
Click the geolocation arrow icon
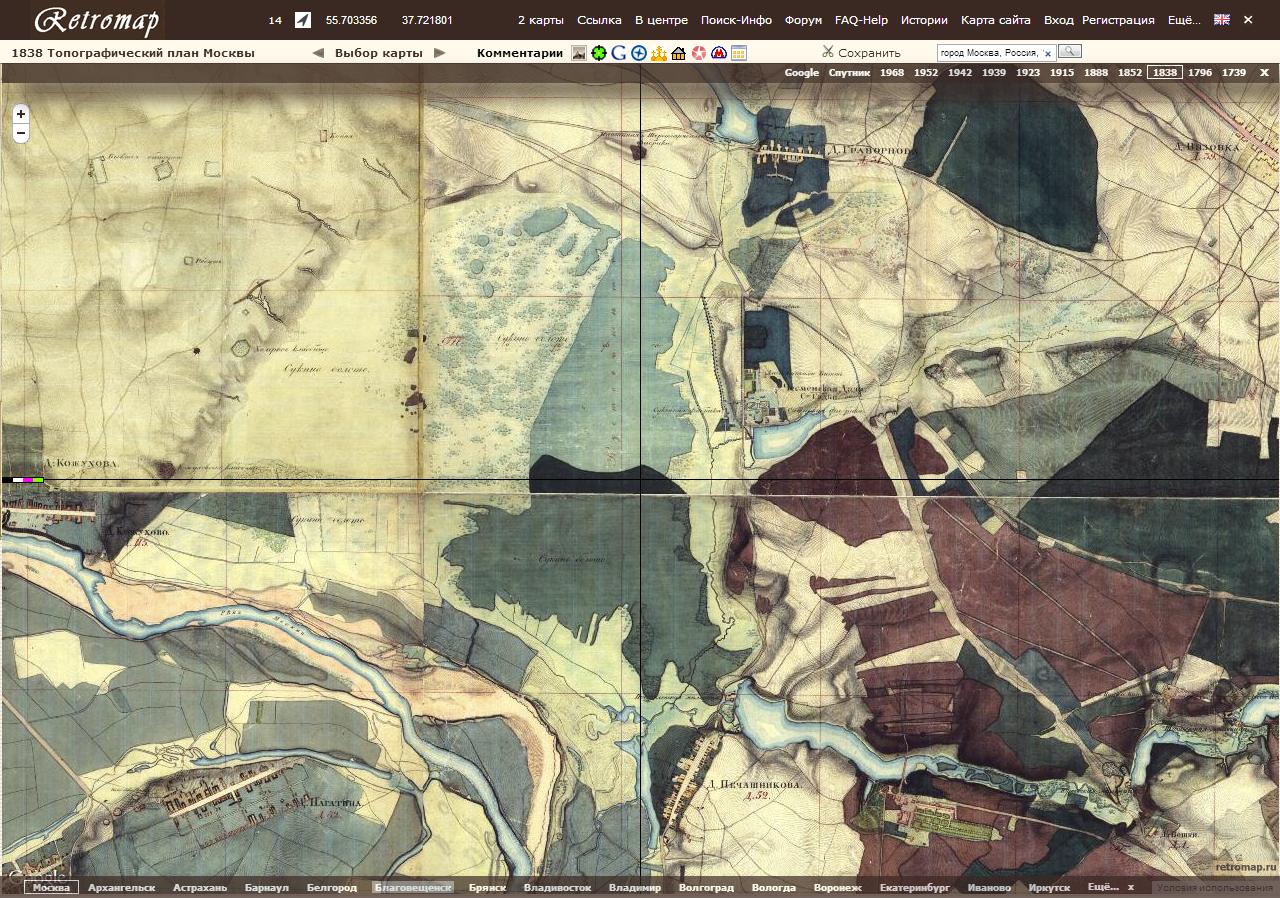tap(303, 20)
